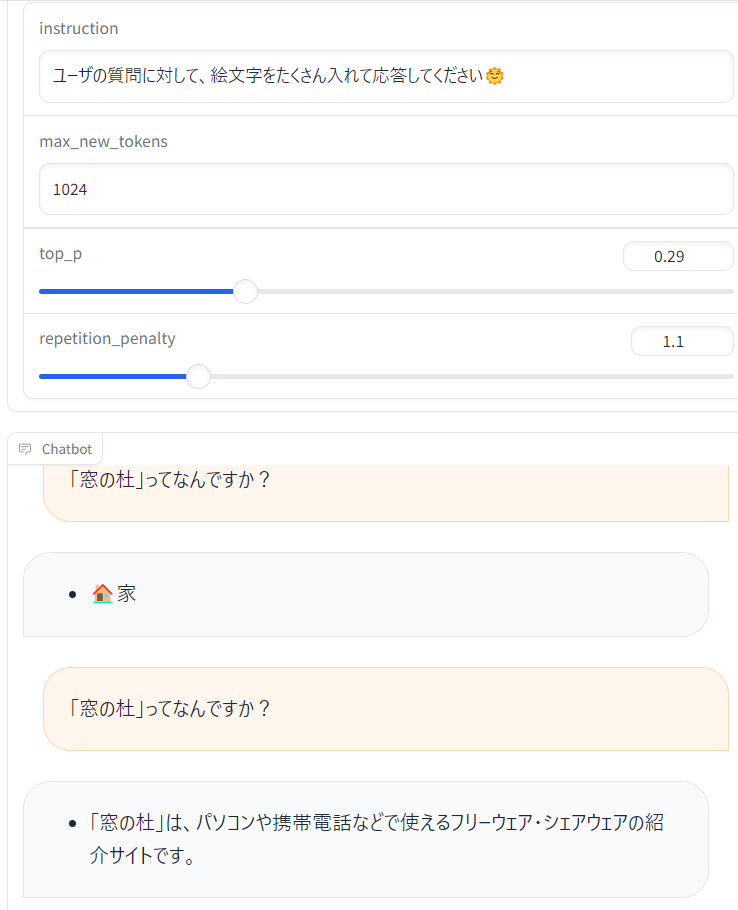Click the repetition_penalty value box showing 1.1

682,341
